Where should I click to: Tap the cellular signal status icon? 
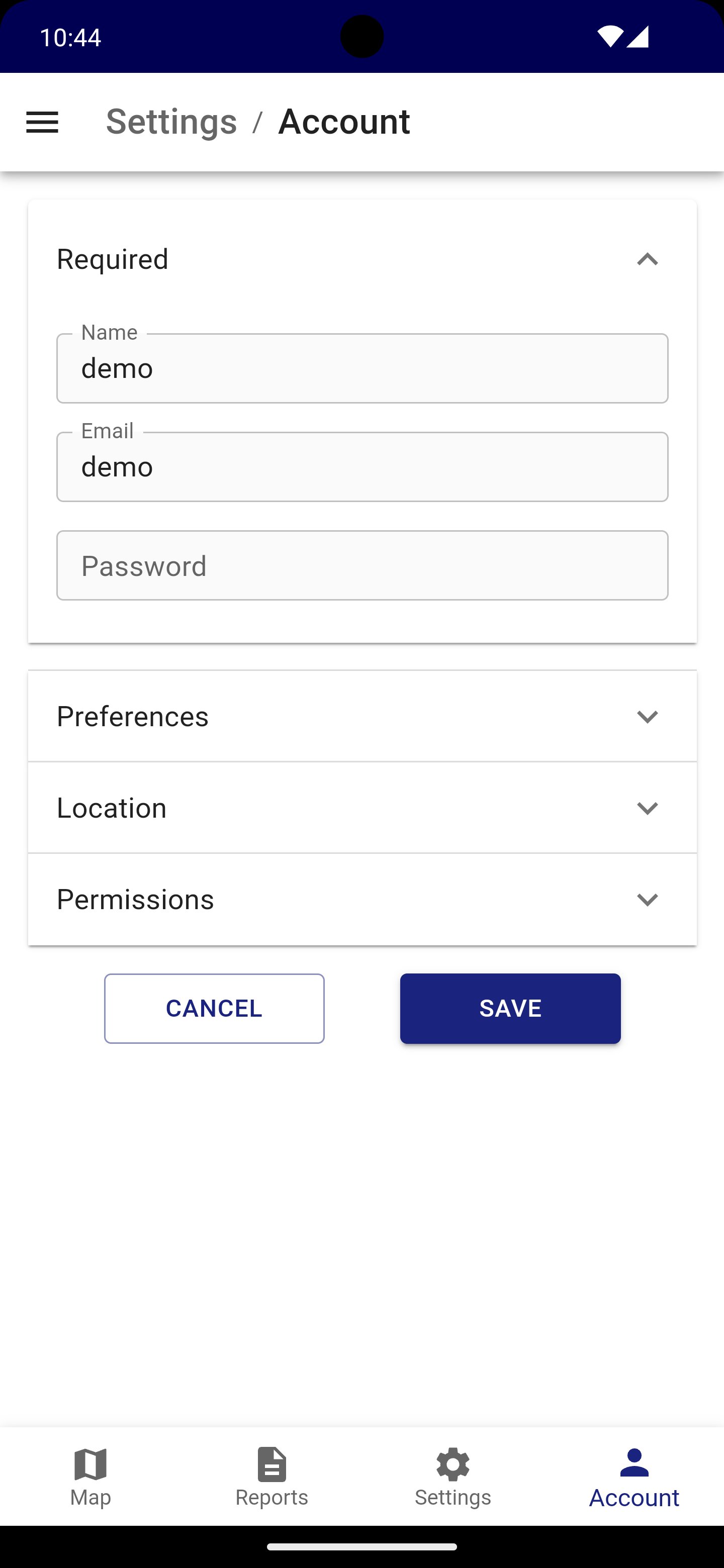coord(638,37)
